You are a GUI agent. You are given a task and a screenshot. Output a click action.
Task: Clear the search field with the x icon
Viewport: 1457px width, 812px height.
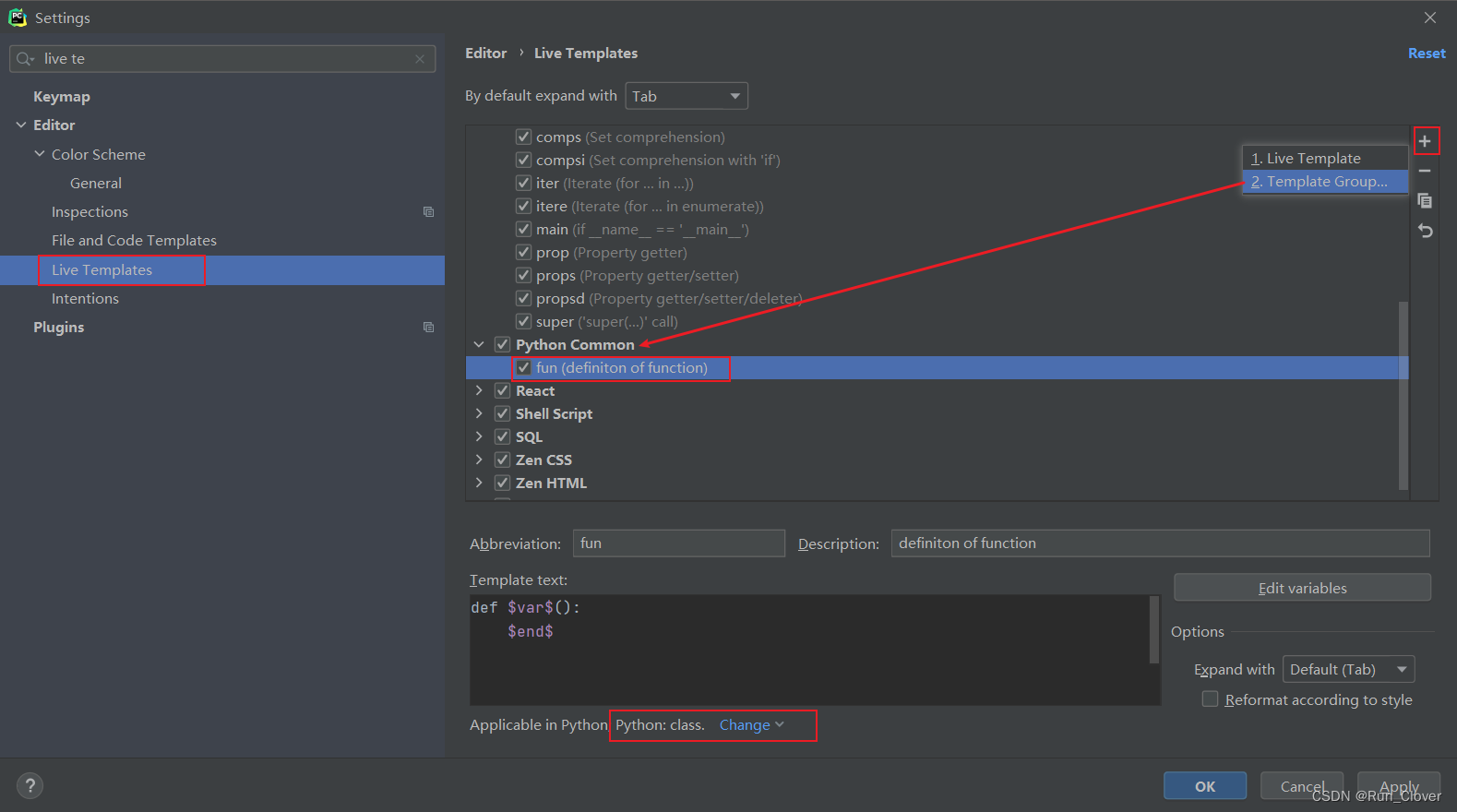420,59
